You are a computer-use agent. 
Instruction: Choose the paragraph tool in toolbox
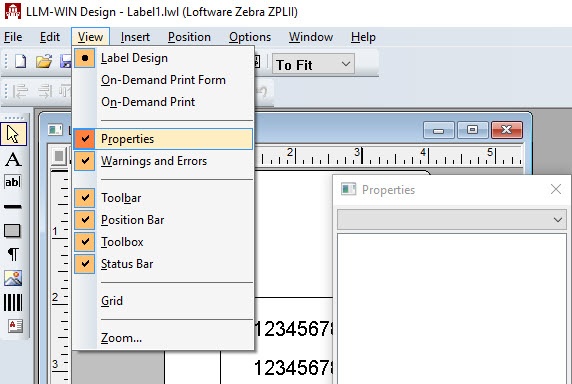(13, 254)
